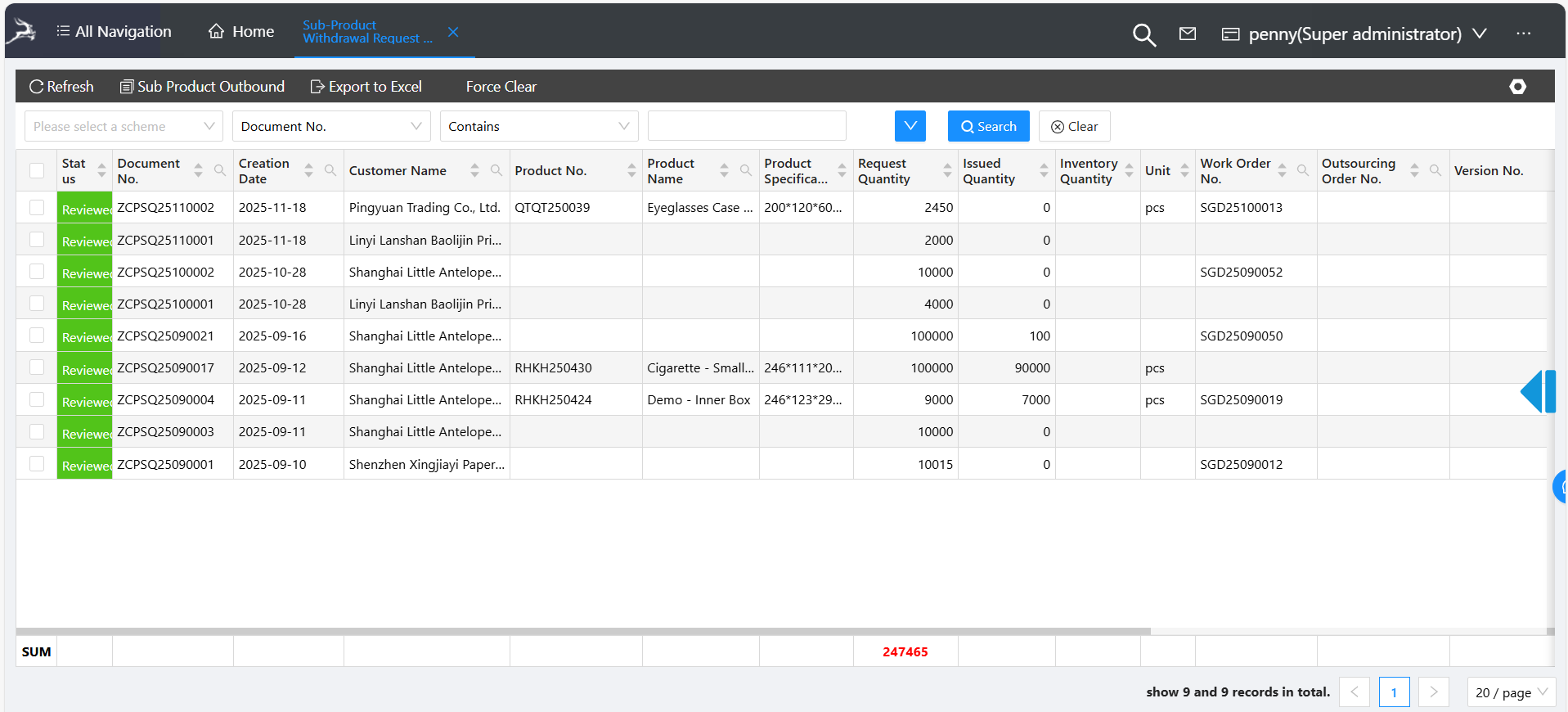Click the blue Search button
The image size is (1568, 712).
click(988, 126)
